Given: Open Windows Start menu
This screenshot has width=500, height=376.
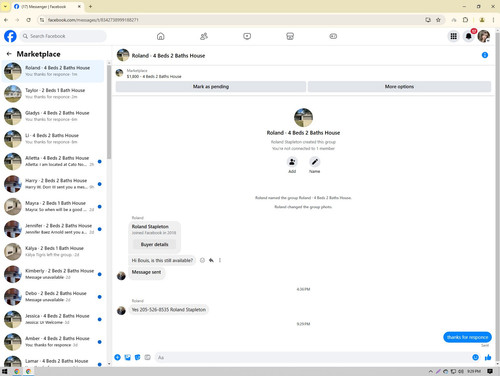Looking at the screenshot, I should click(5, 371).
